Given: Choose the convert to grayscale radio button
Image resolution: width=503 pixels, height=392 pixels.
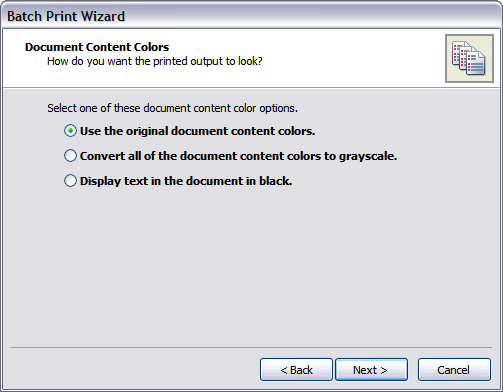Looking at the screenshot, I should click(x=70, y=156).
